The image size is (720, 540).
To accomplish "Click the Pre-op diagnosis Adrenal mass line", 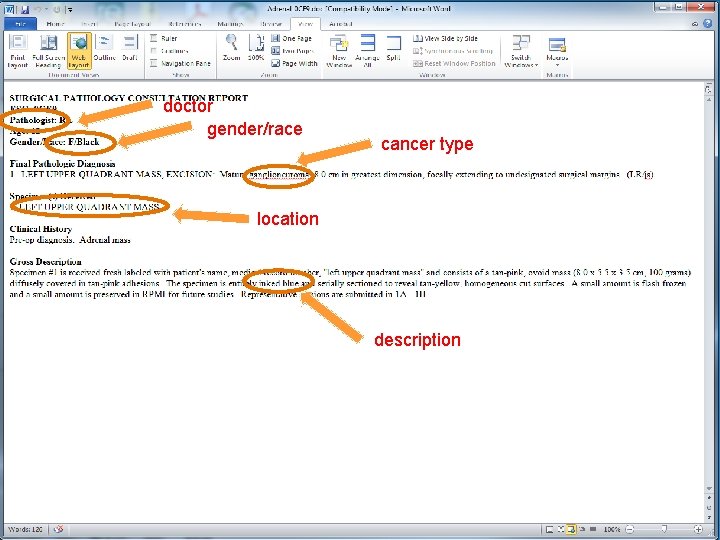I will (70, 240).
